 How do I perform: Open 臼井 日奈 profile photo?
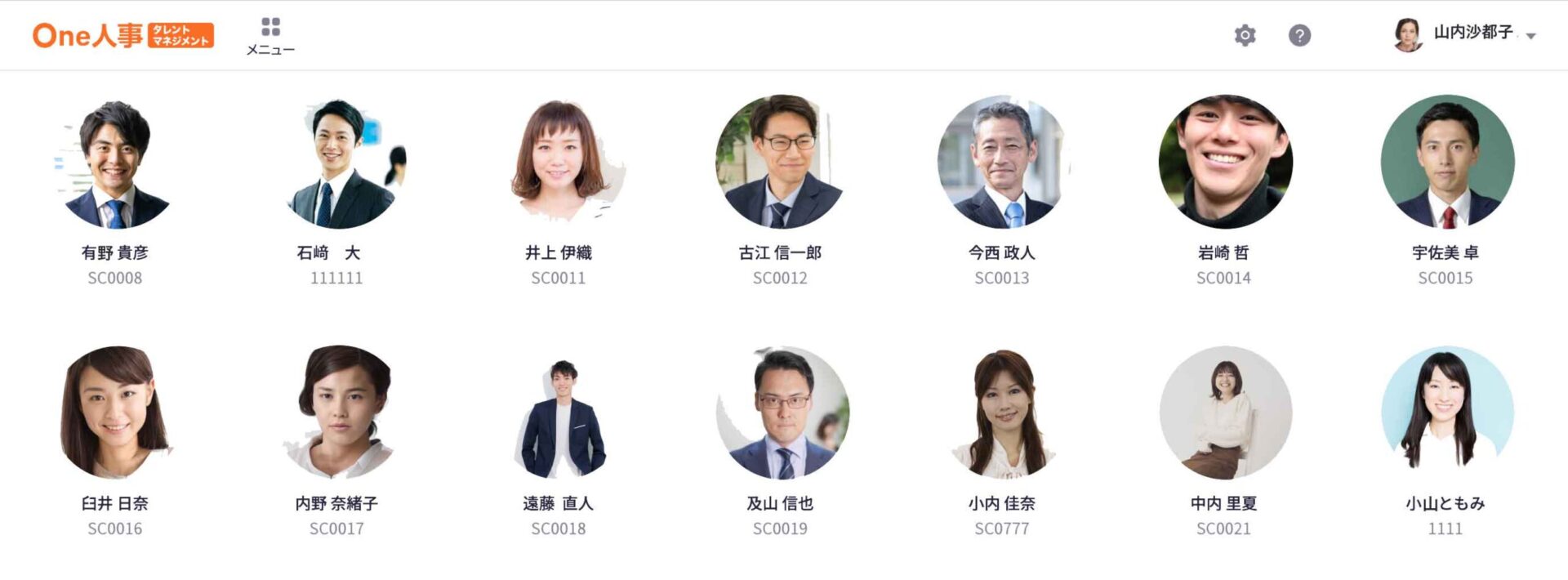(115, 413)
